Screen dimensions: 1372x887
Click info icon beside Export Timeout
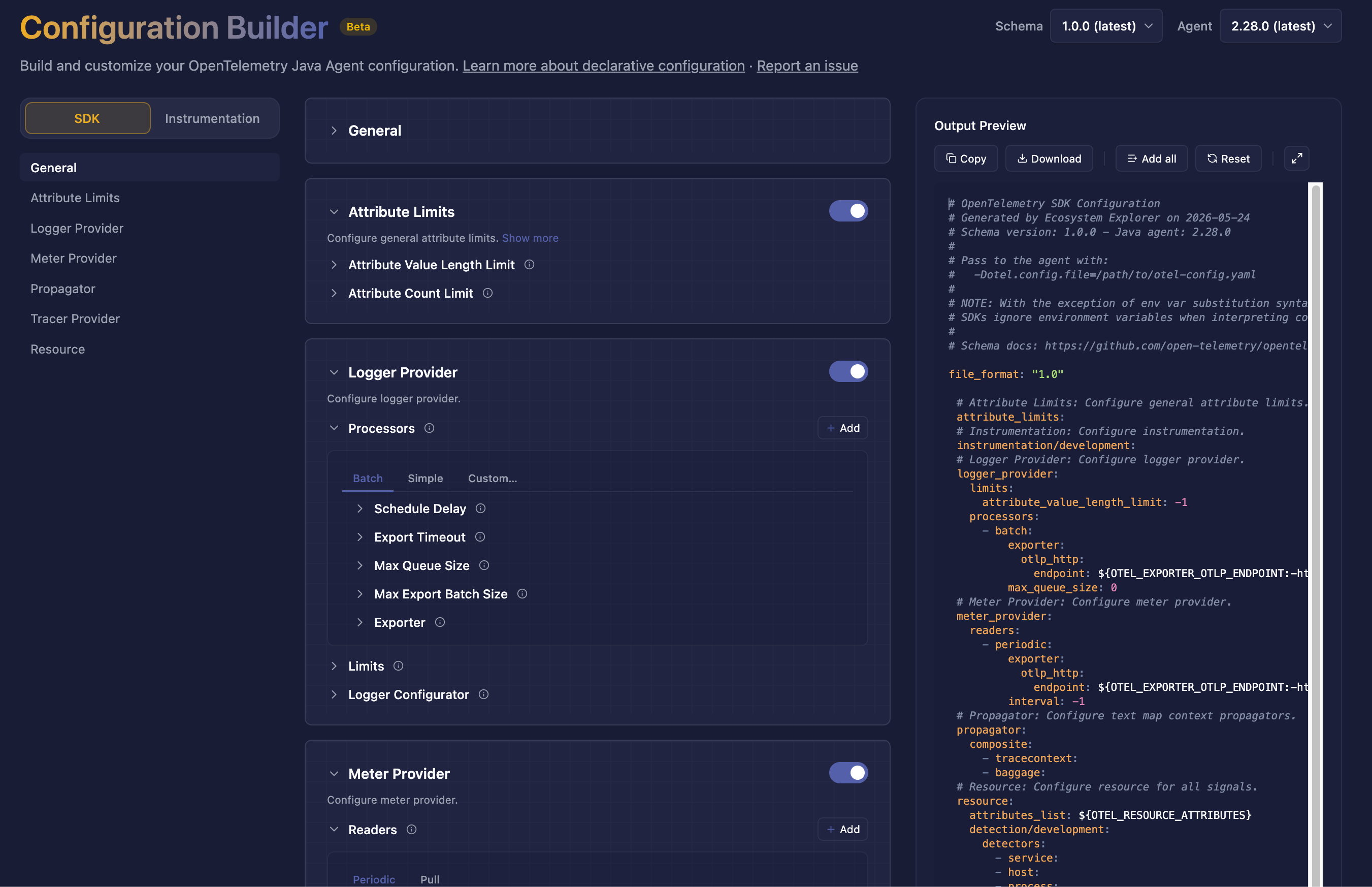(x=480, y=537)
